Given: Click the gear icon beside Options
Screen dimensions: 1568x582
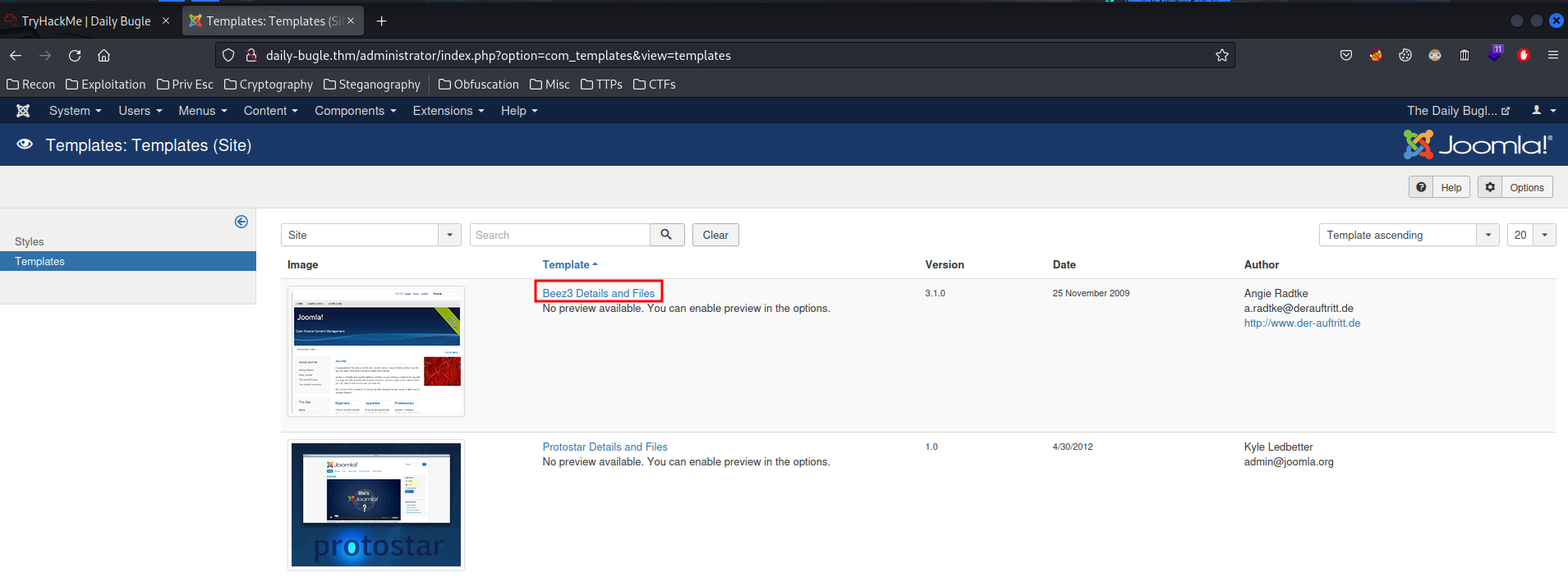Looking at the screenshot, I should tap(1490, 187).
